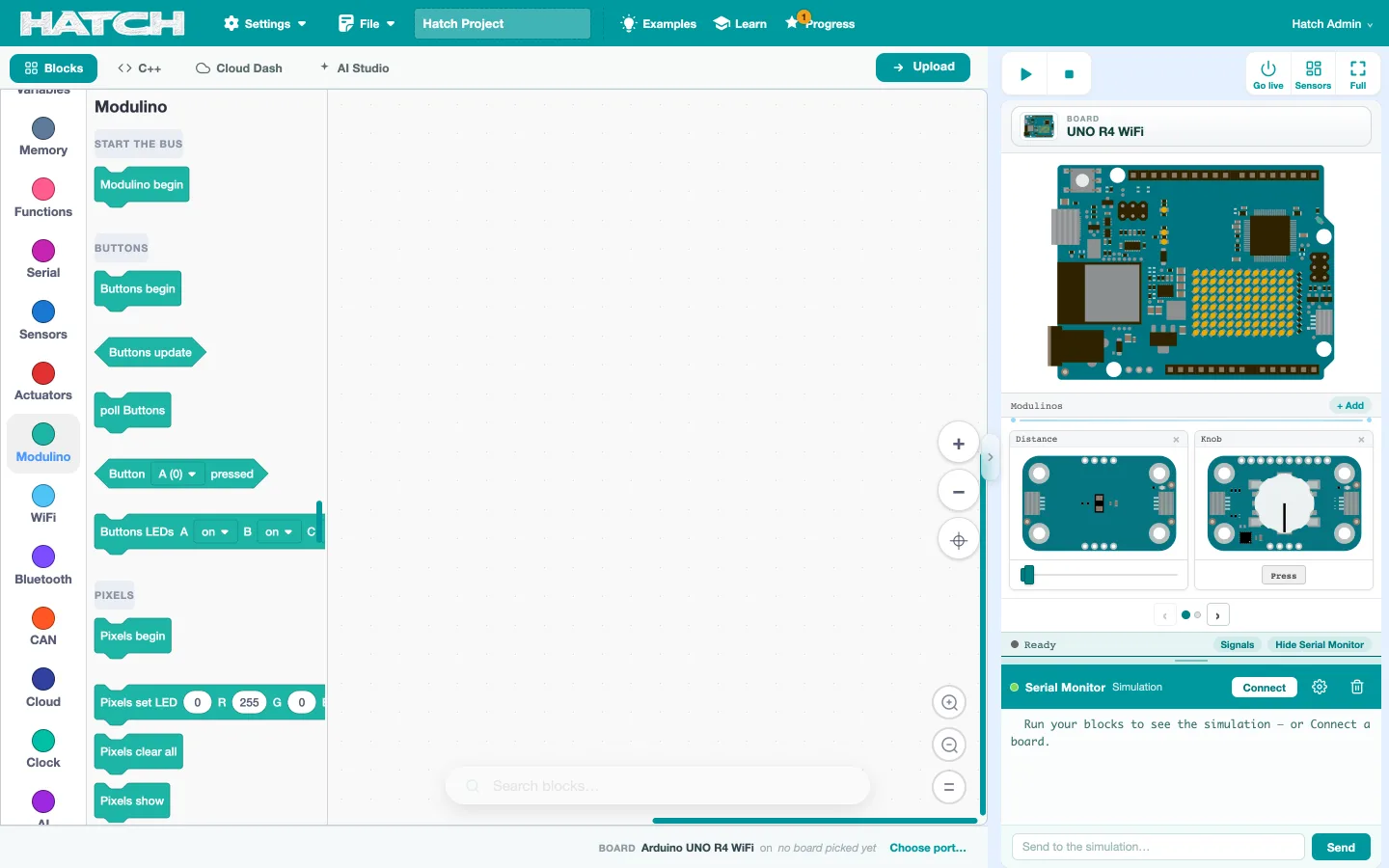Hide the Serial Monitor
Viewport: 1389px width, 868px height.
pos(1320,645)
